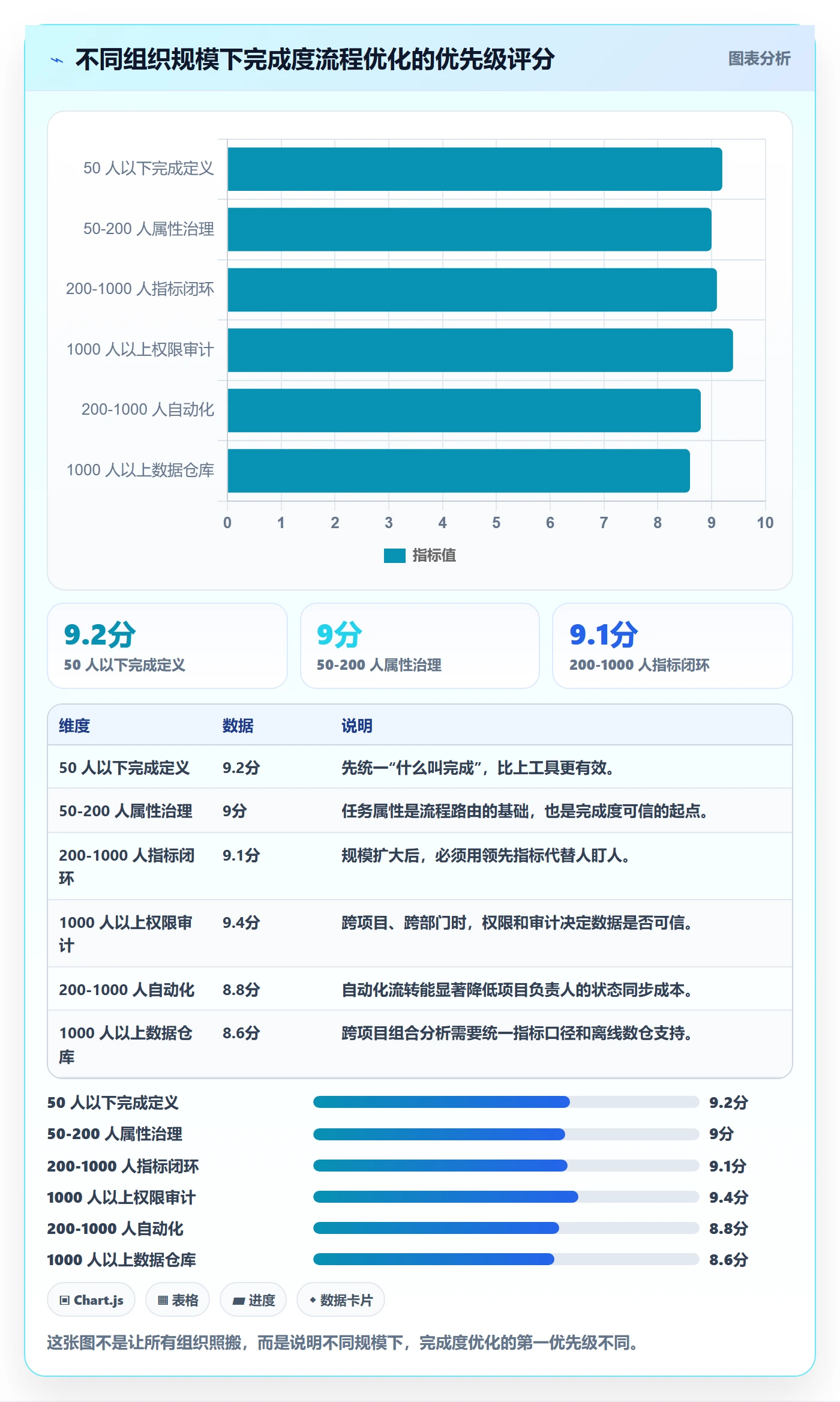Click the 说明 column header
The width and height of the screenshot is (840, 1402).
click(357, 726)
